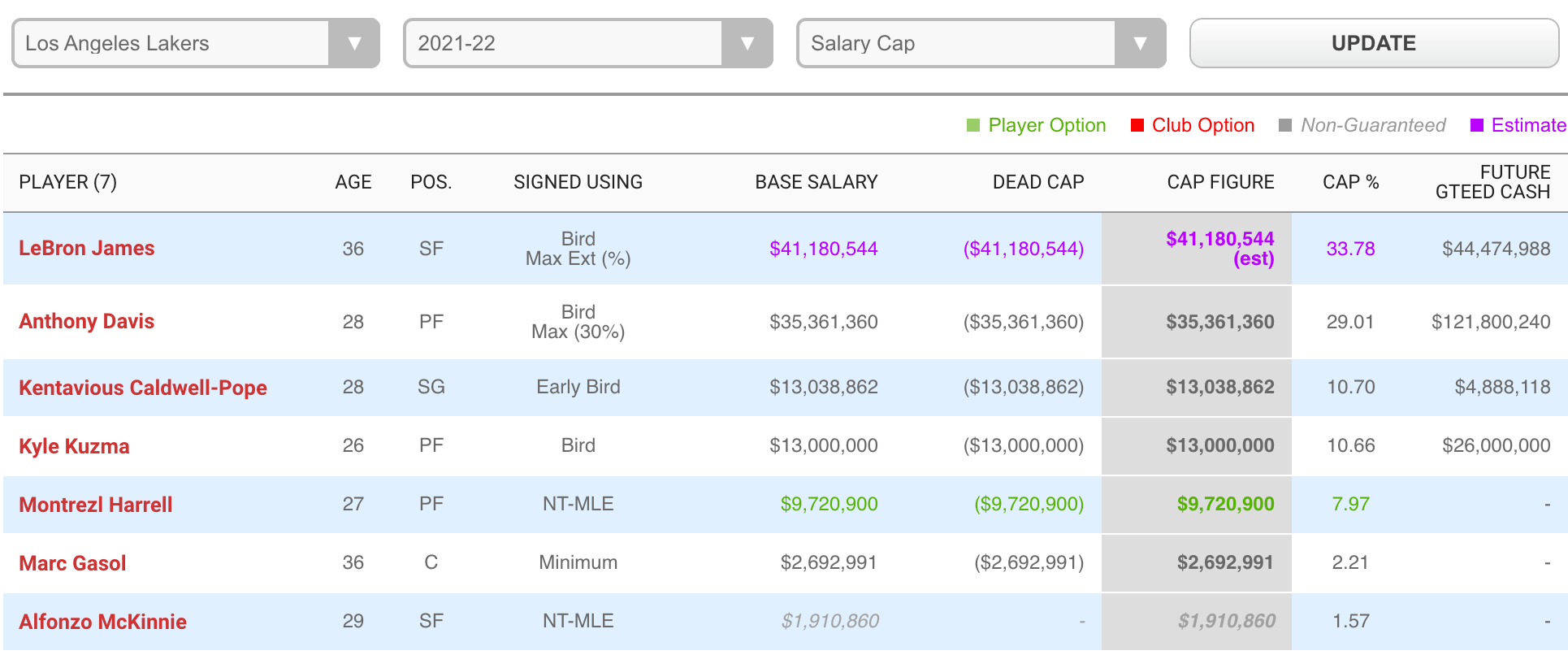Click Alfonzo McKinnie base salary $1,910,860
This screenshot has height=655, width=1568.
[830, 621]
